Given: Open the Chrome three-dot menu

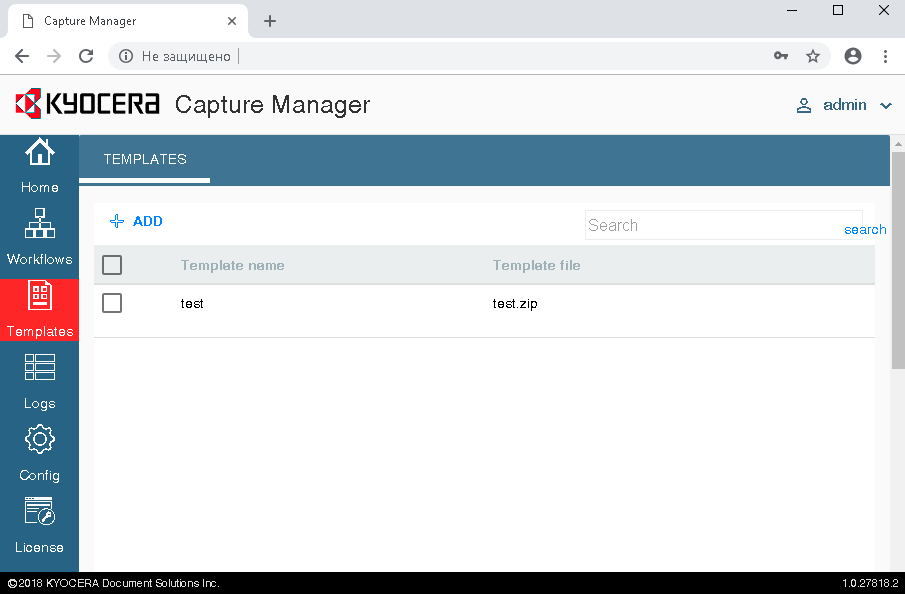Looking at the screenshot, I should click(885, 56).
